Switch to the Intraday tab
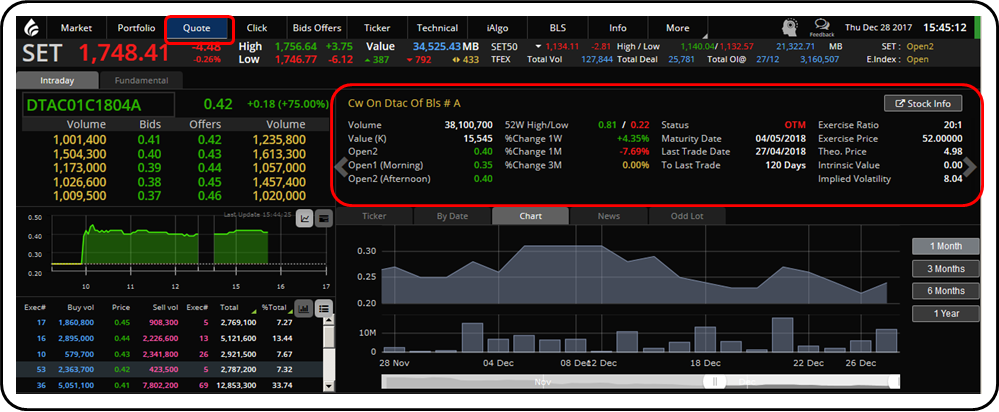 click(57, 81)
